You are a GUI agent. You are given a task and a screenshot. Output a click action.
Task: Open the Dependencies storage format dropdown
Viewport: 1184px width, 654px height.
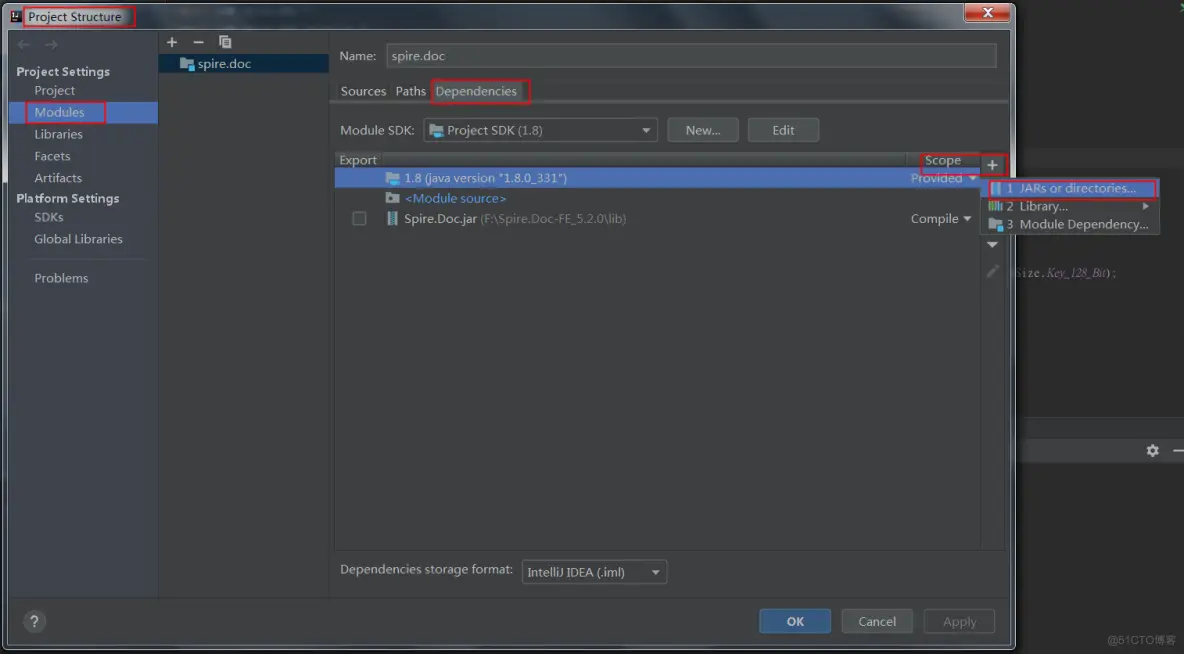point(594,572)
